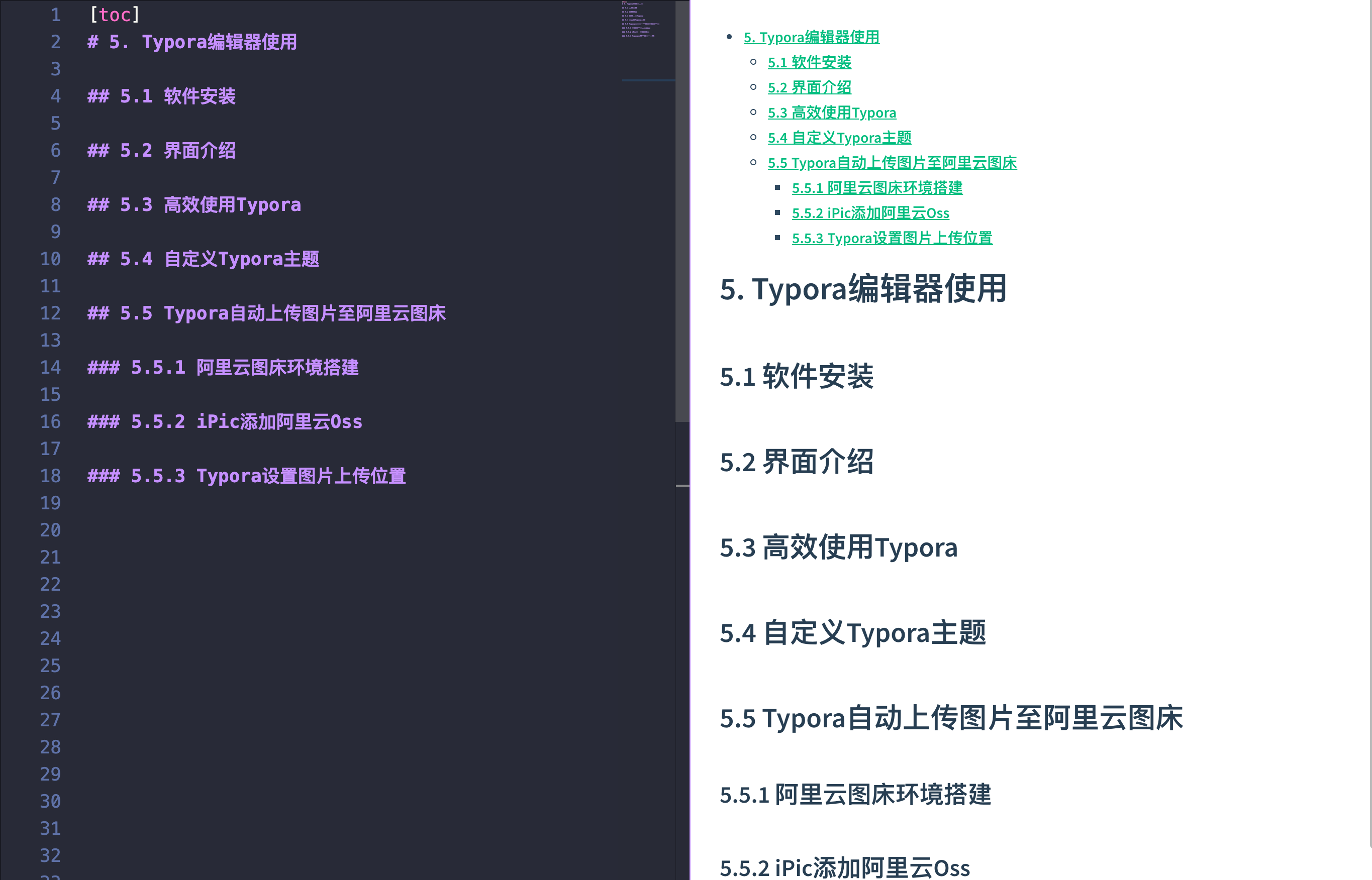This screenshot has height=880, width=1372.
Task: Follow TOC link 5.5 Typora自动上传图片至阿里云图床
Action: pos(893,163)
